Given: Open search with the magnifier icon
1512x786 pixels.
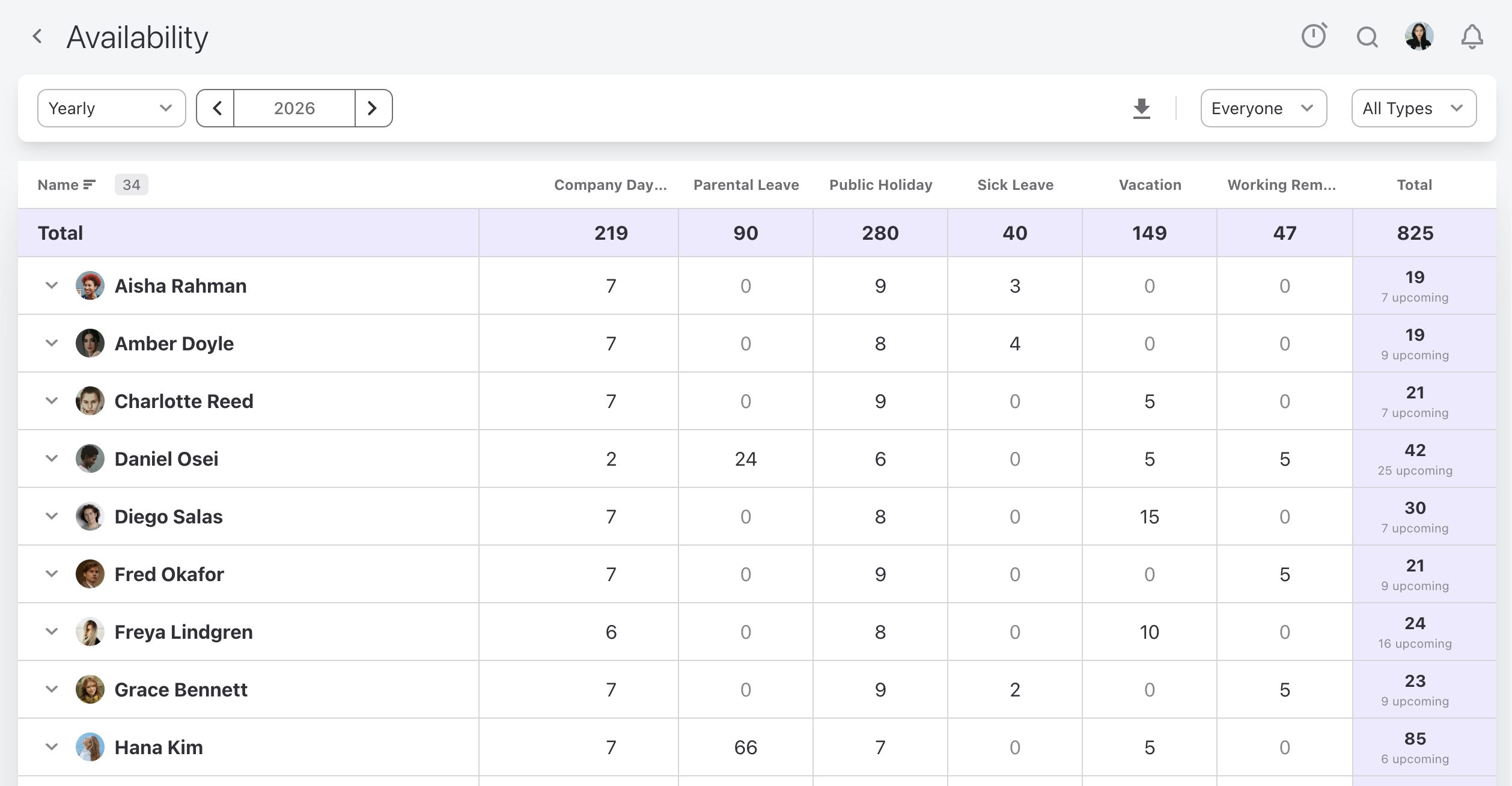Looking at the screenshot, I should coord(1367,37).
